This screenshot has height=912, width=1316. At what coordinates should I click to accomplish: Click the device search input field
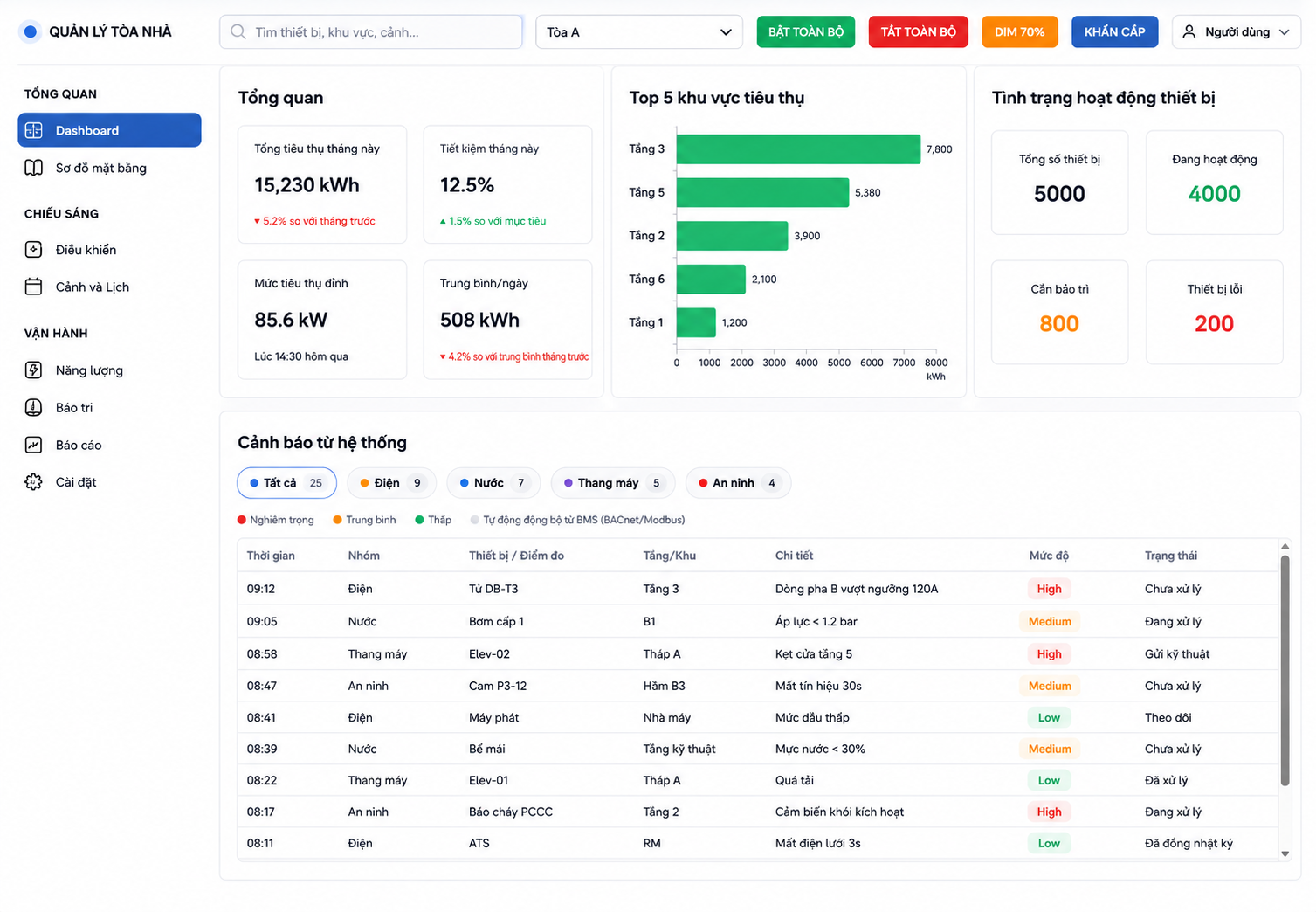[371, 32]
